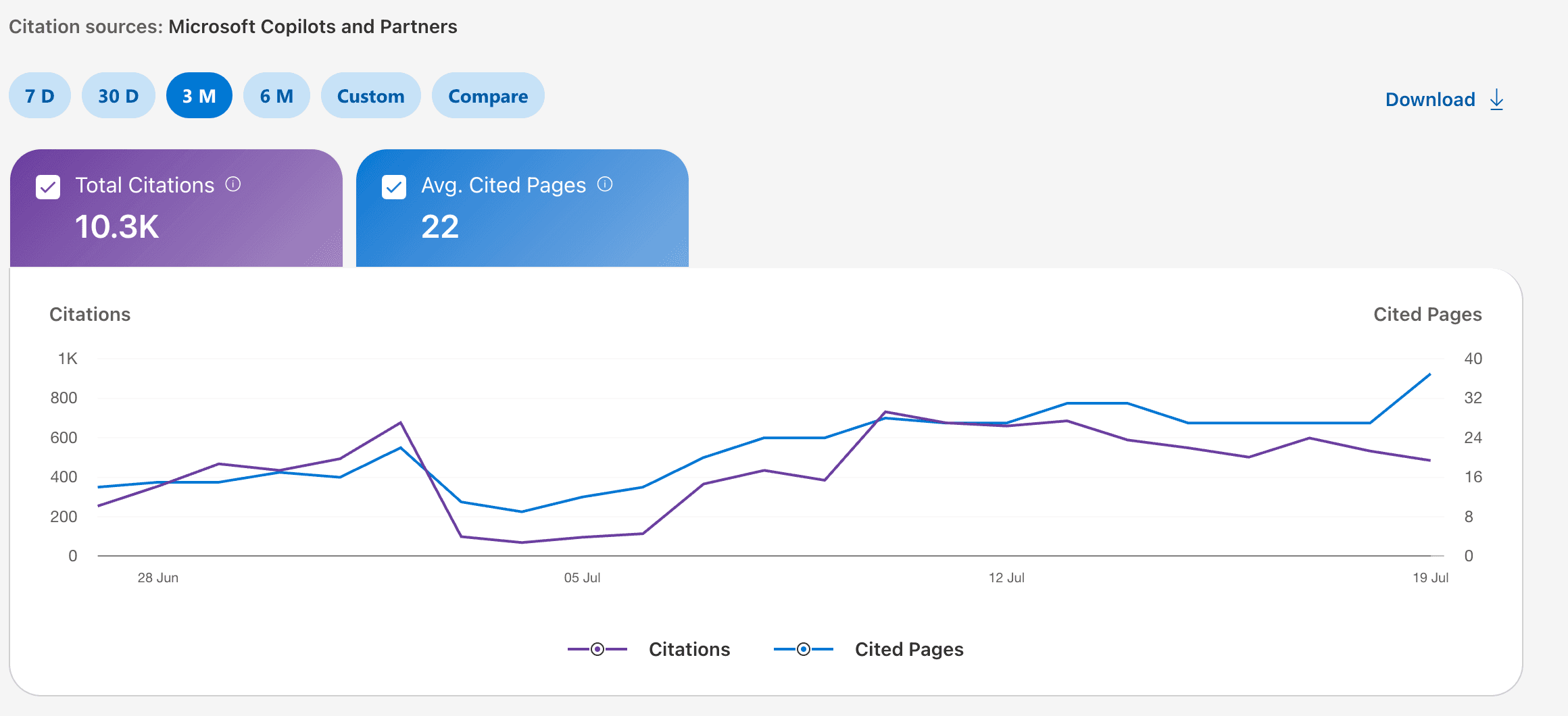1568x716 pixels.
Task: Select the 7 D time range
Action: tap(40, 96)
